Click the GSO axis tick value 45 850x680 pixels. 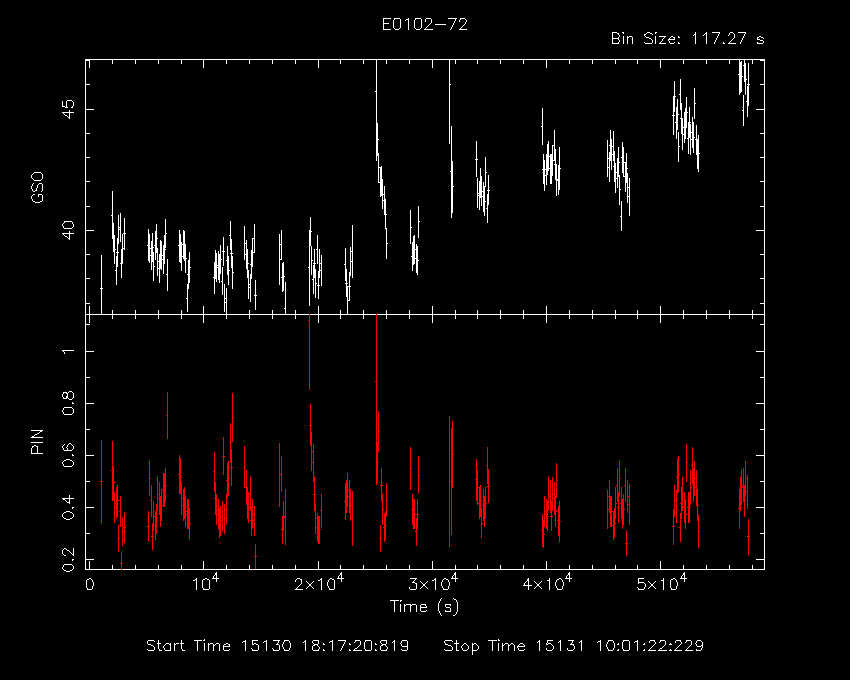(x=68, y=109)
